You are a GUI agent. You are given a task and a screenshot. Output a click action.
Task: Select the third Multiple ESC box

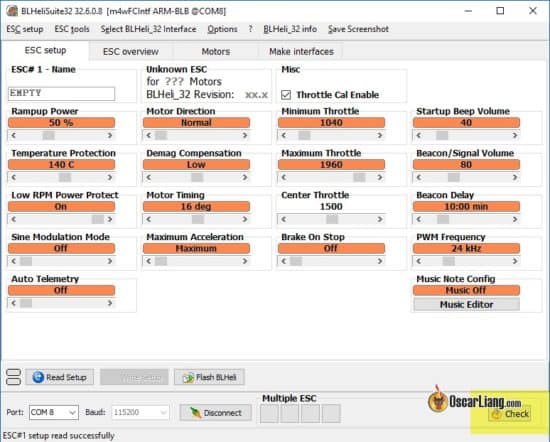(x=310, y=413)
